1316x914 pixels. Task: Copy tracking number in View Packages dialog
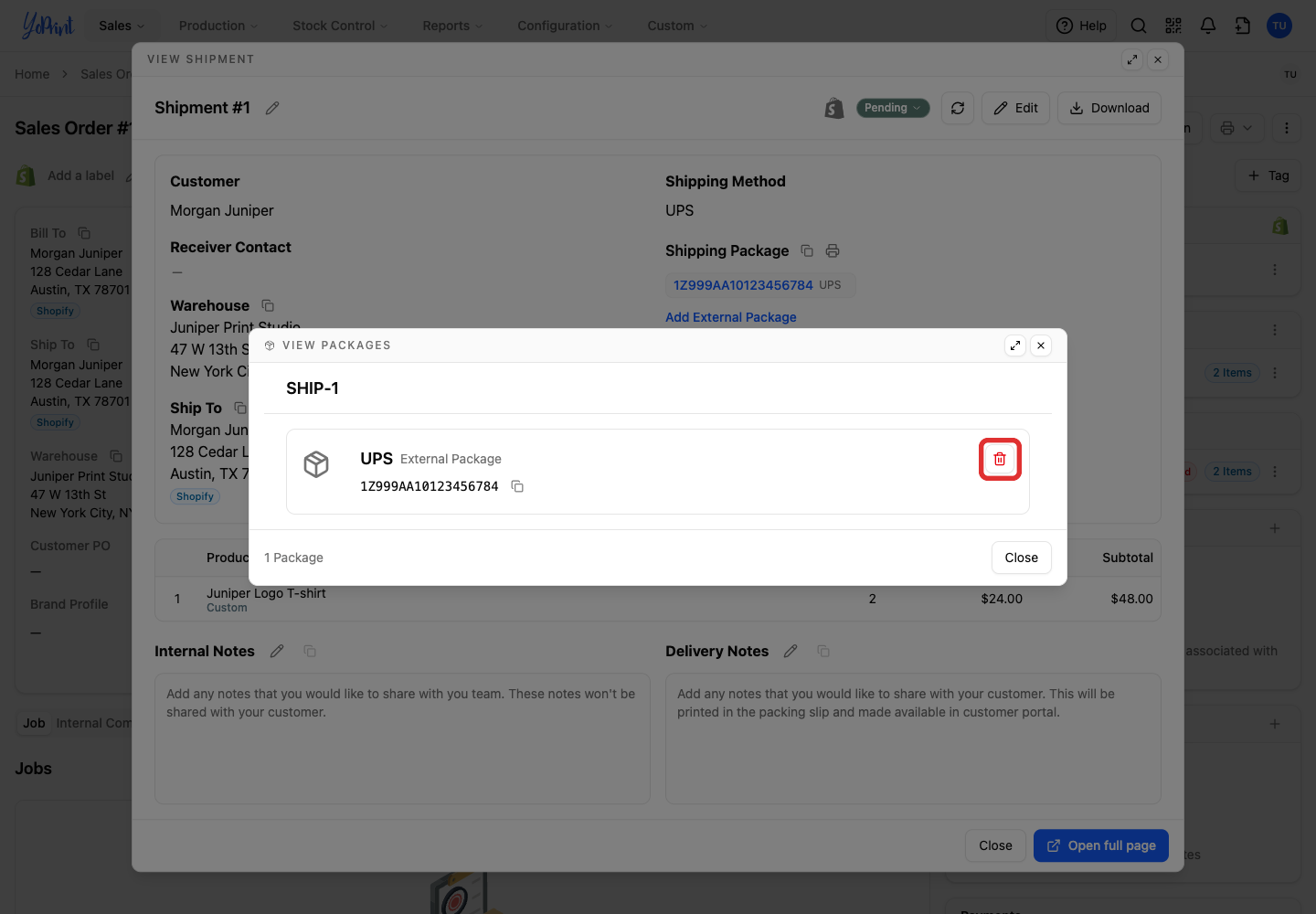[517, 486]
